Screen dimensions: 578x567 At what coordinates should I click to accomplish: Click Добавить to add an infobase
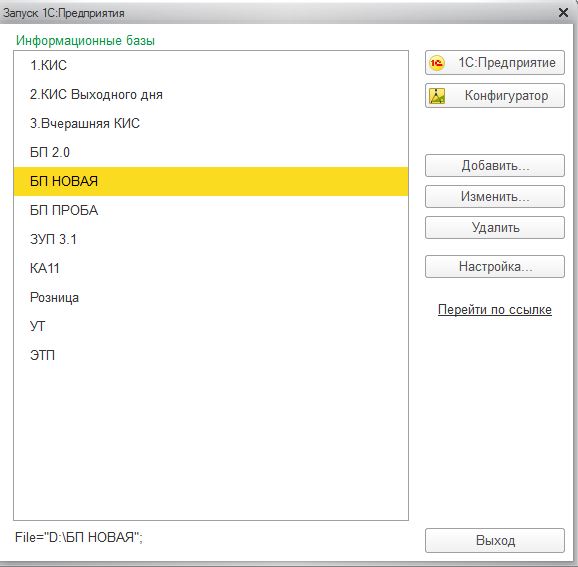[x=495, y=166]
